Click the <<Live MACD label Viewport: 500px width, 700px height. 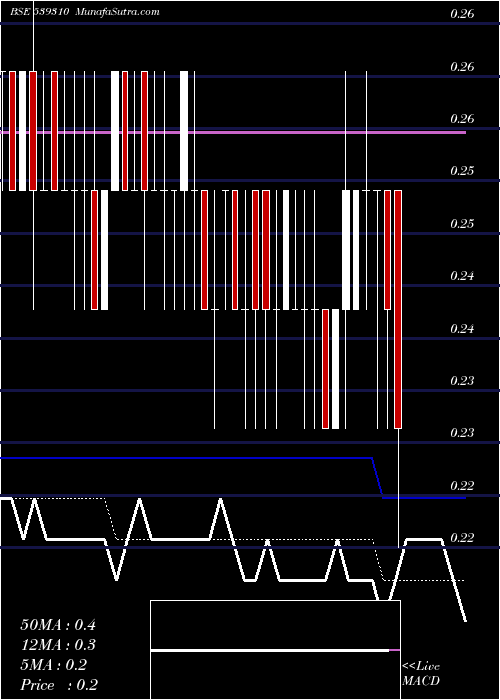tap(421, 673)
